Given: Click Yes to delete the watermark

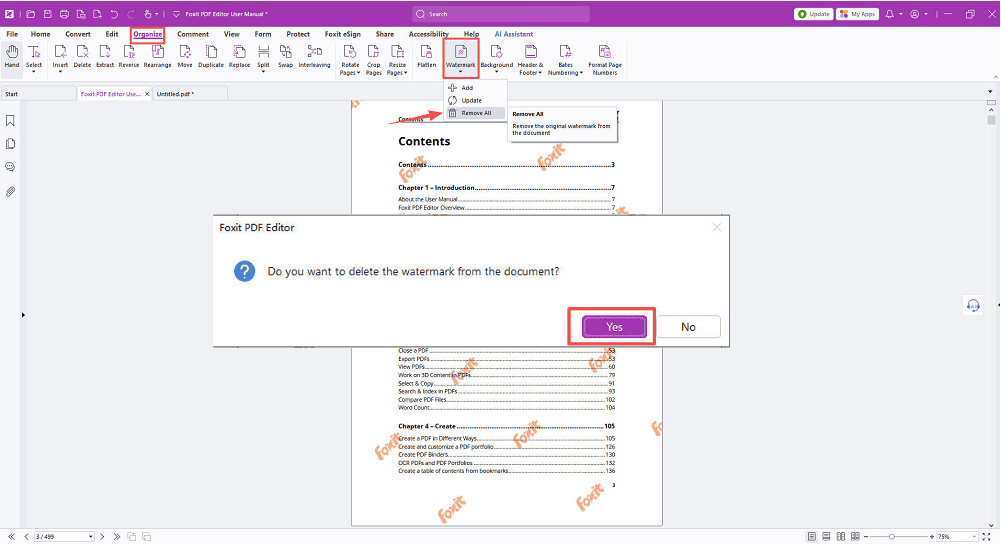Looking at the screenshot, I should click(x=614, y=327).
